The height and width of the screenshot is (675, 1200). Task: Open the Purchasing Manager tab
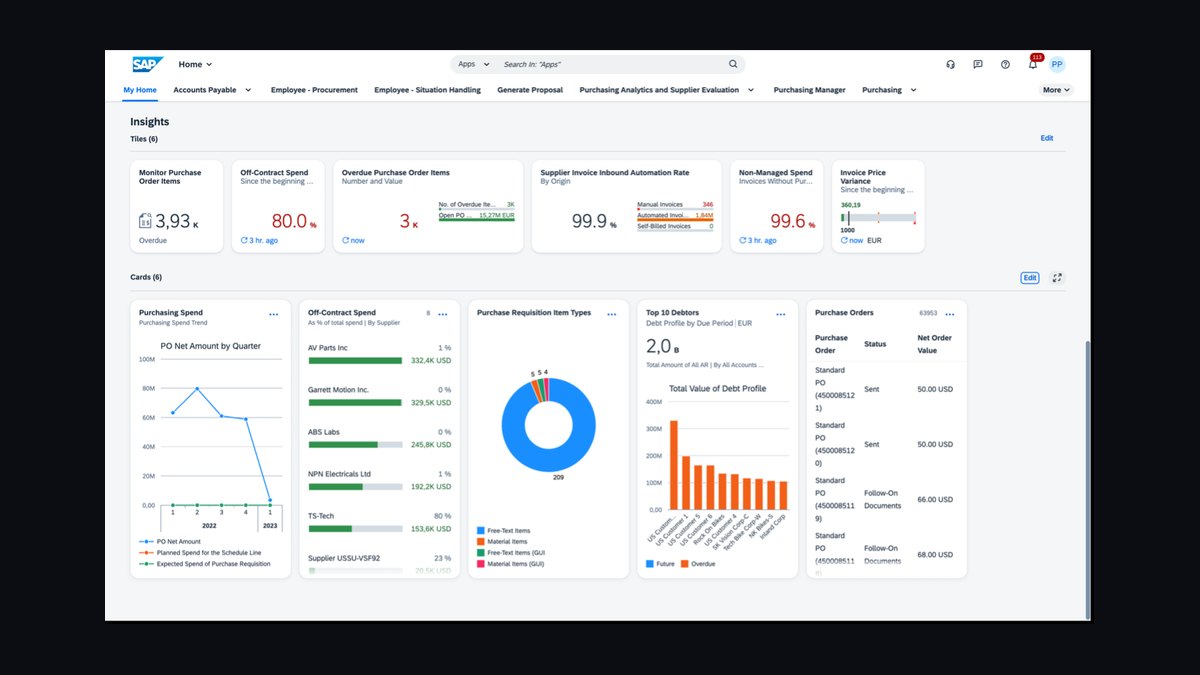[809, 90]
